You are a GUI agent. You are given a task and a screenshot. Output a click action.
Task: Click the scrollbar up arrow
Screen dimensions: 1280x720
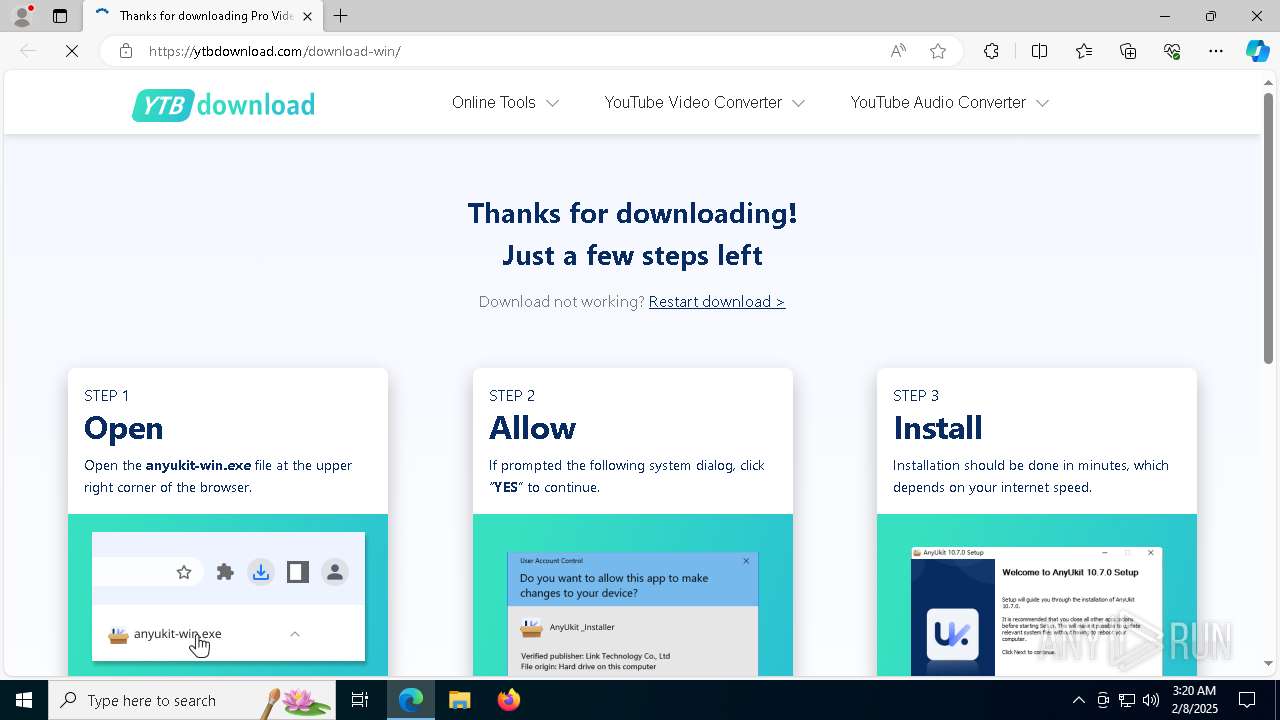1268,82
